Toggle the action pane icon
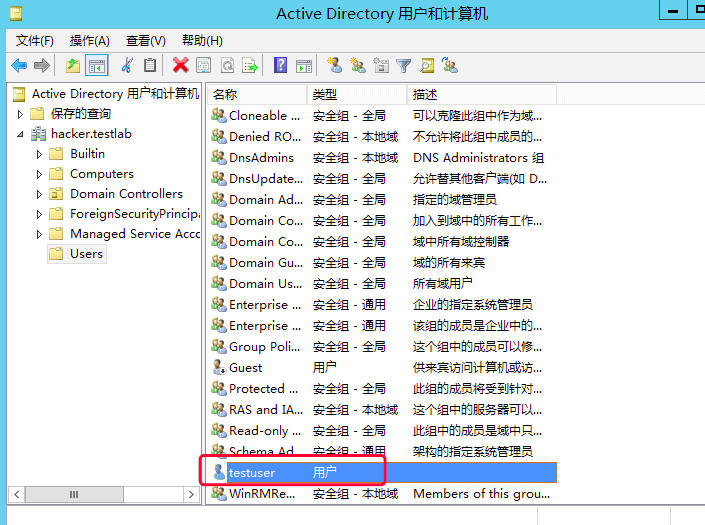This screenshot has height=525, width=705. coord(304,66)
